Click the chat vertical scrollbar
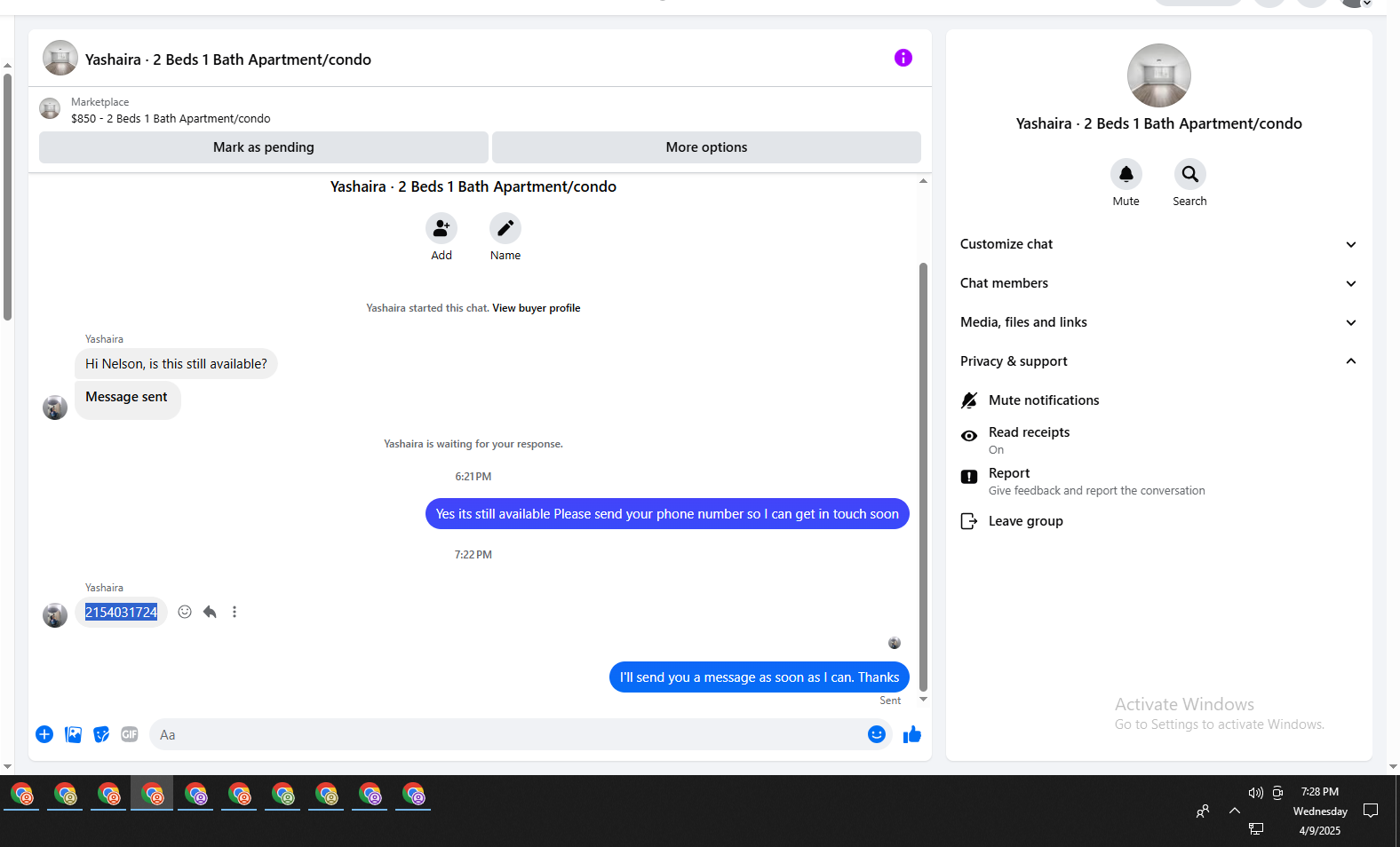This screenshot has height=847, width=1400. coord(923,476)
